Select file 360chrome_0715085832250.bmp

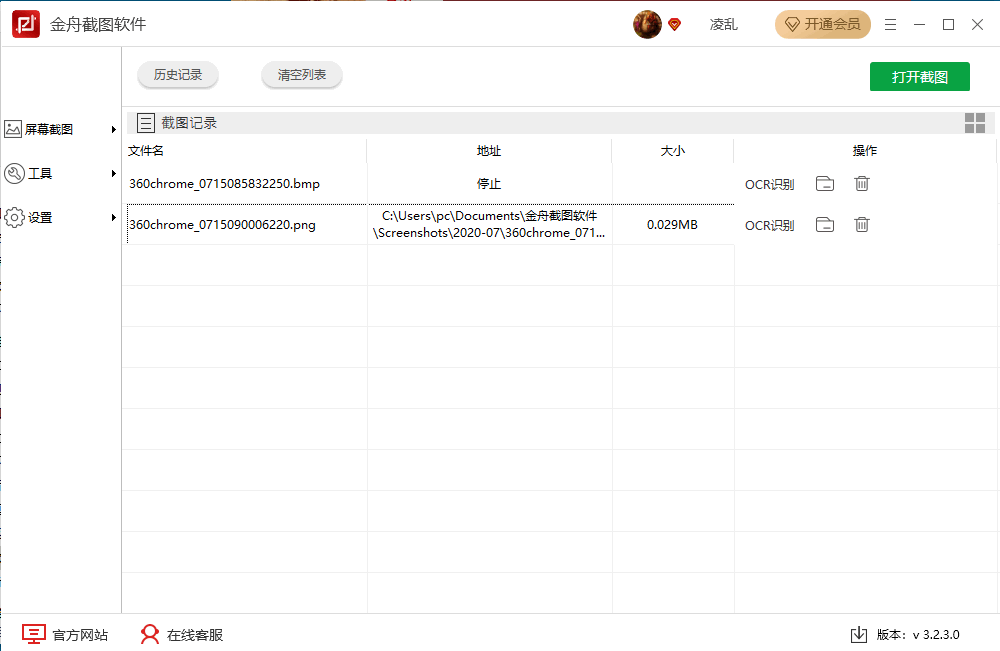click(224, 184)
